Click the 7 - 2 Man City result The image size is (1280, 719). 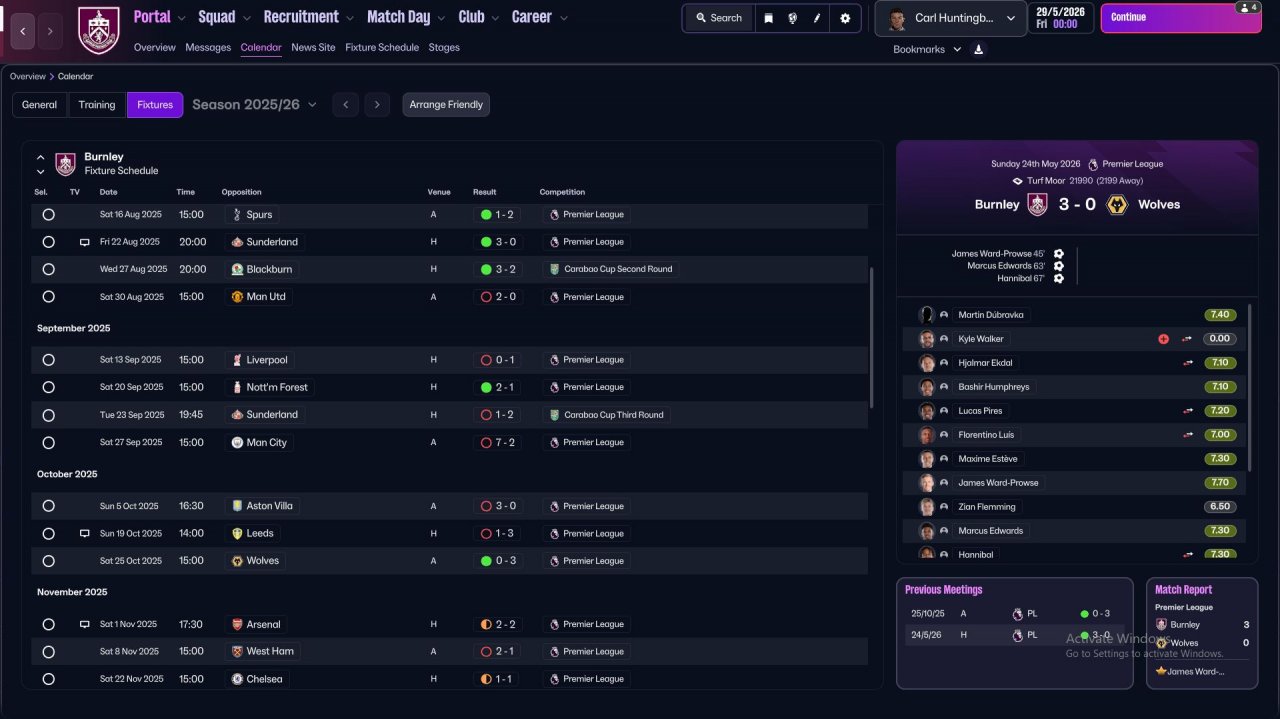coord(497,442)
